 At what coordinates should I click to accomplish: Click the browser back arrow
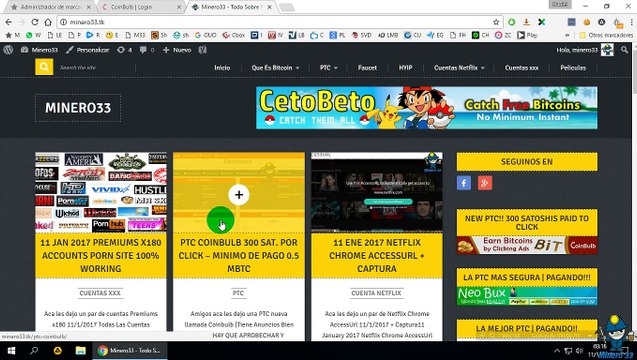[x=9, y=22]
